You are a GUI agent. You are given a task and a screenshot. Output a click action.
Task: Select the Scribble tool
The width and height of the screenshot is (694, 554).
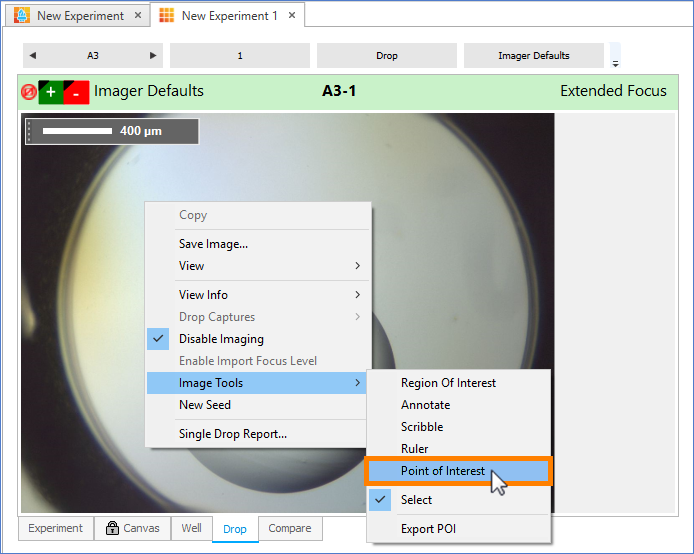click(x=459, y=427)
